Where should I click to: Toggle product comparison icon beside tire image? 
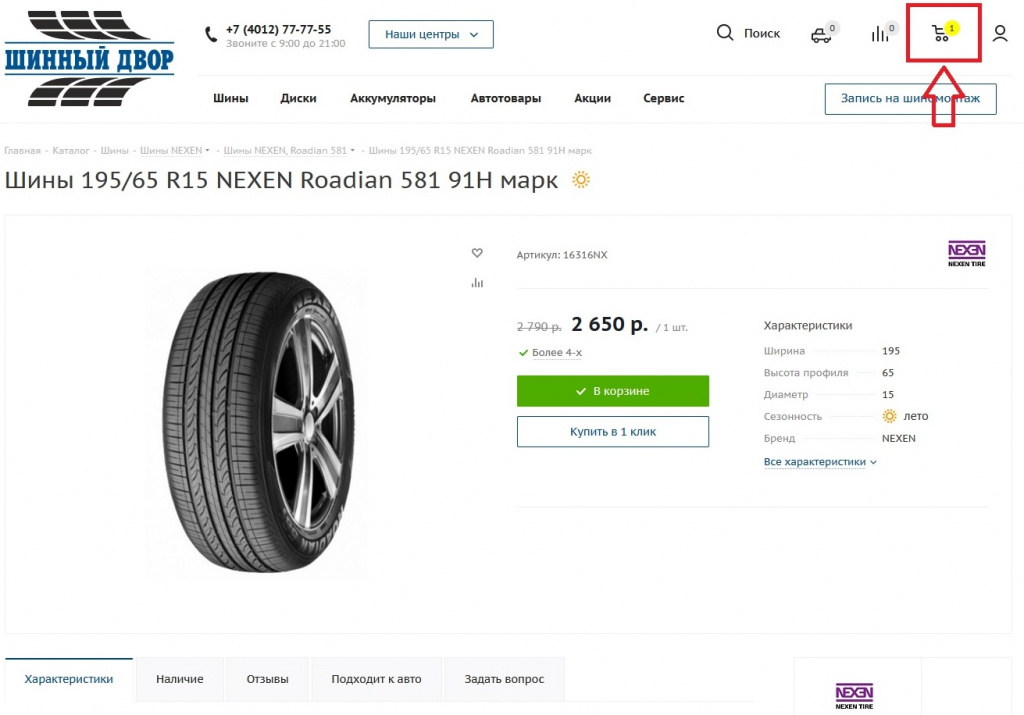tap(477, 283)
